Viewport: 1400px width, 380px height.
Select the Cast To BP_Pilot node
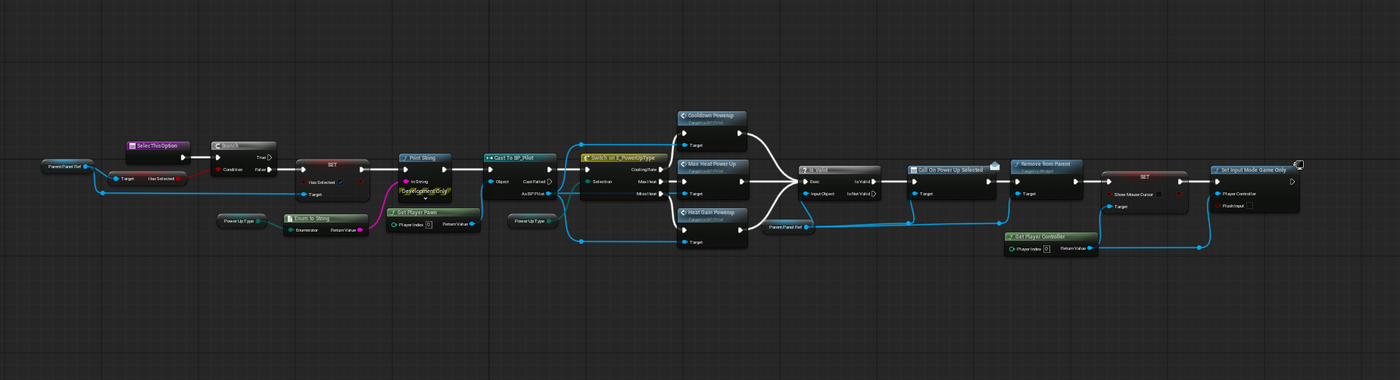pos(520,176)
